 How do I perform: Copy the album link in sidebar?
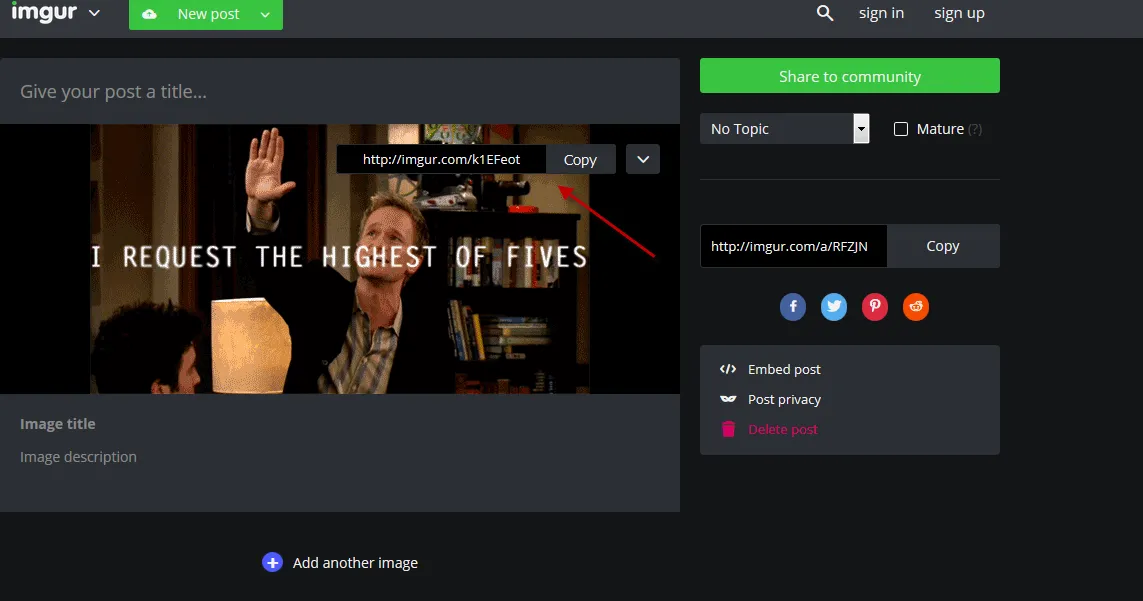[943, 246]
